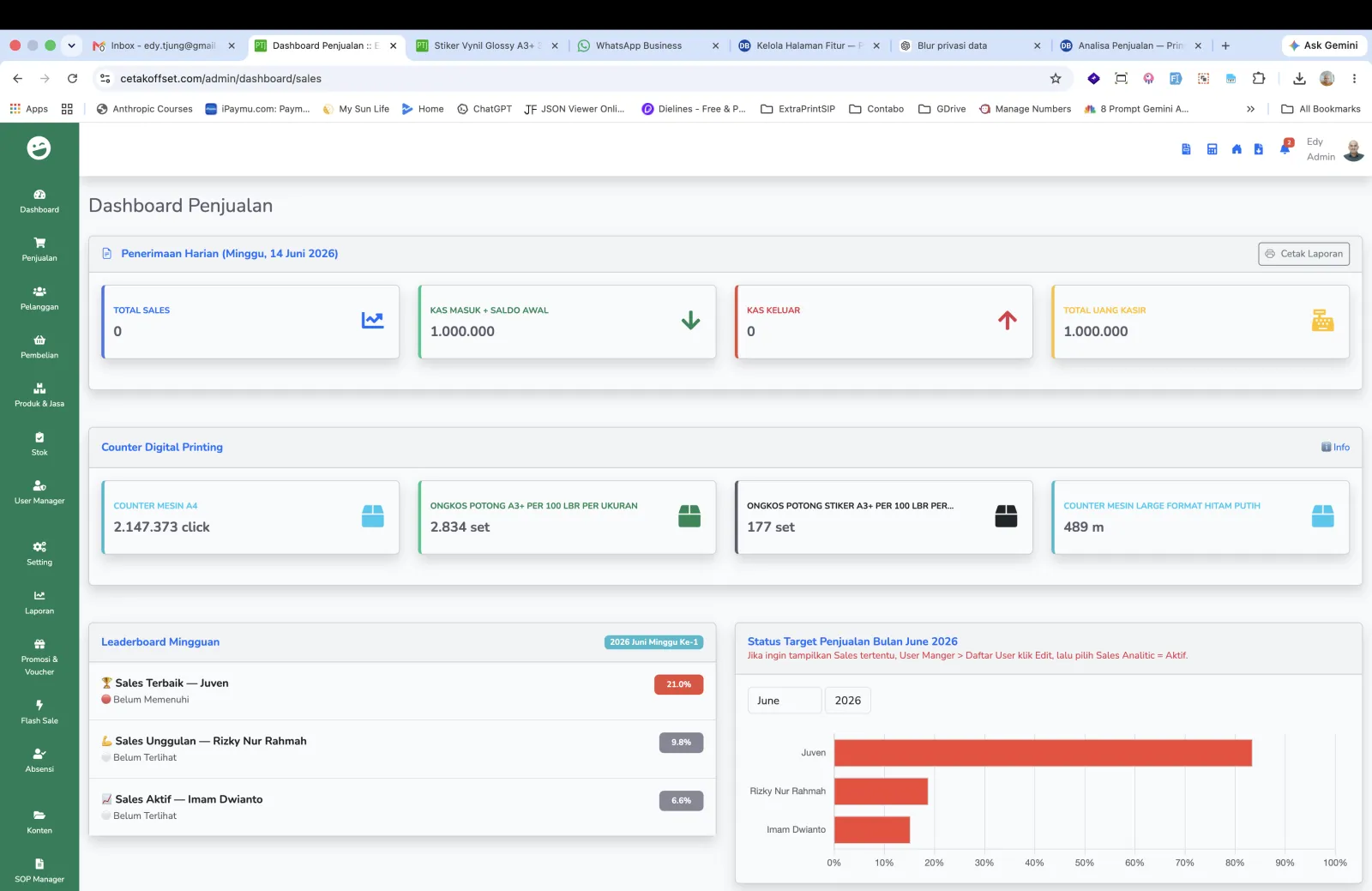Open Konten folder in the sidebar
Screen dimensions: 1372x891
39,822
